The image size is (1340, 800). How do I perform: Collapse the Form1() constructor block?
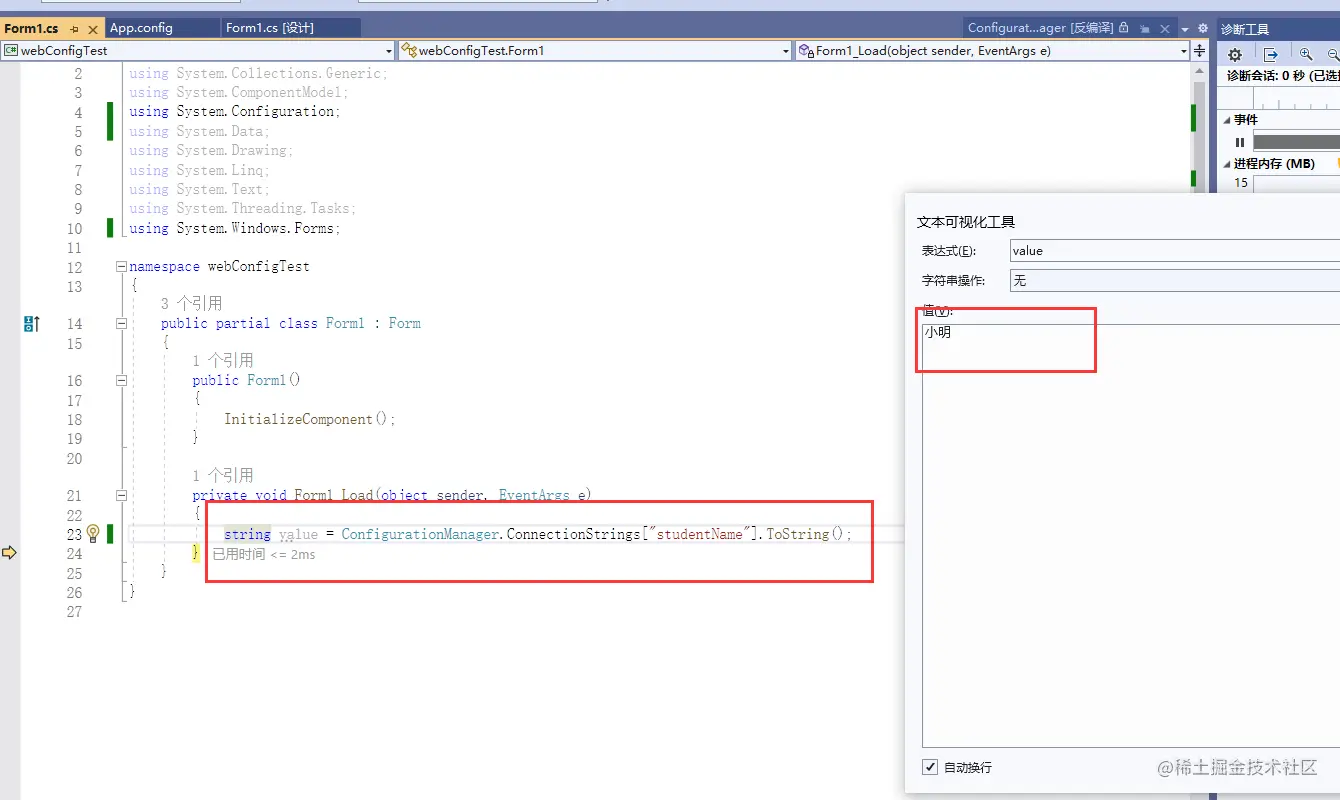click(x=121, y=381)
